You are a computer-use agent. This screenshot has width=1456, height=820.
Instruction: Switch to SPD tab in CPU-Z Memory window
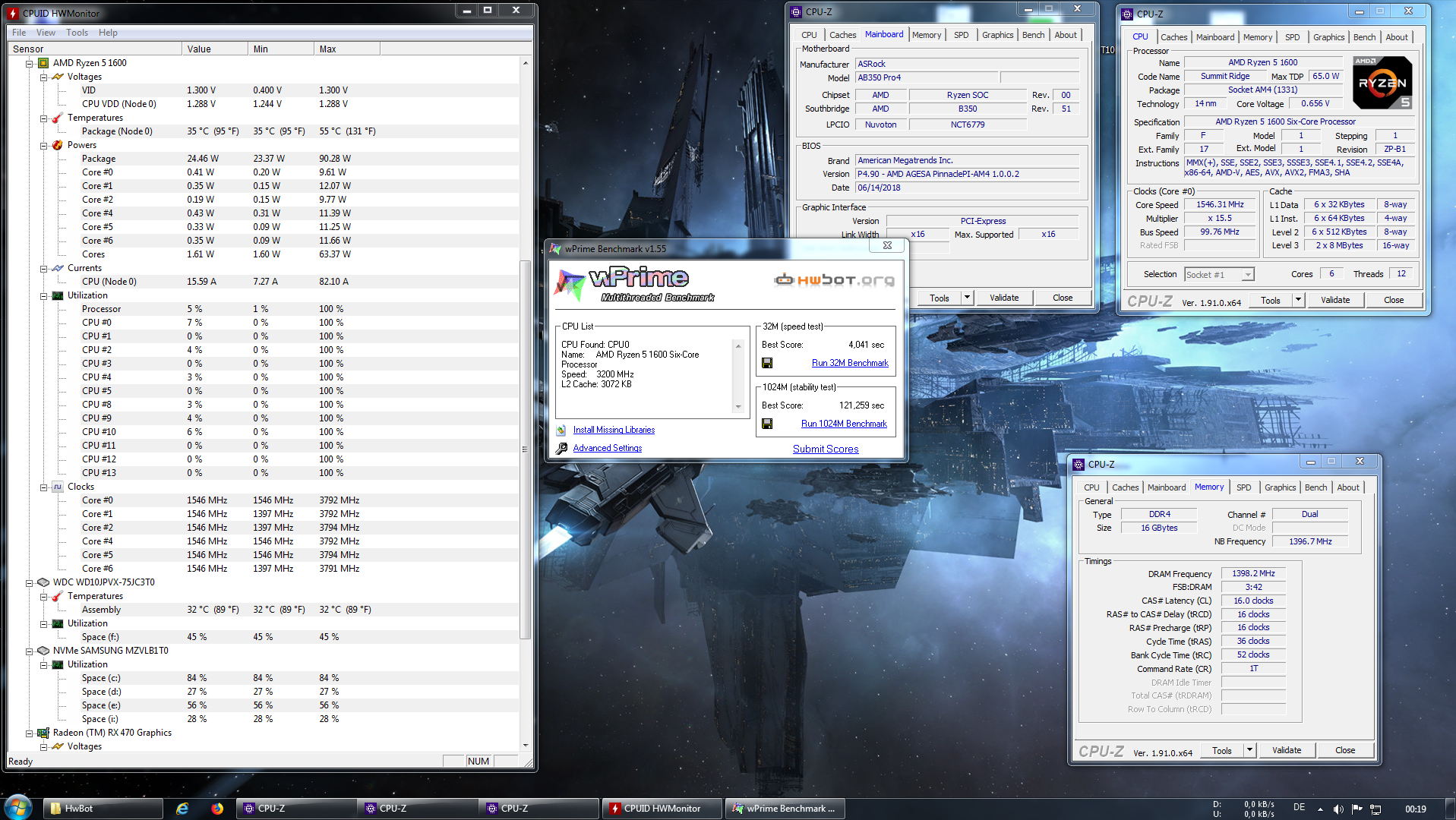[x=1243, y=487]
